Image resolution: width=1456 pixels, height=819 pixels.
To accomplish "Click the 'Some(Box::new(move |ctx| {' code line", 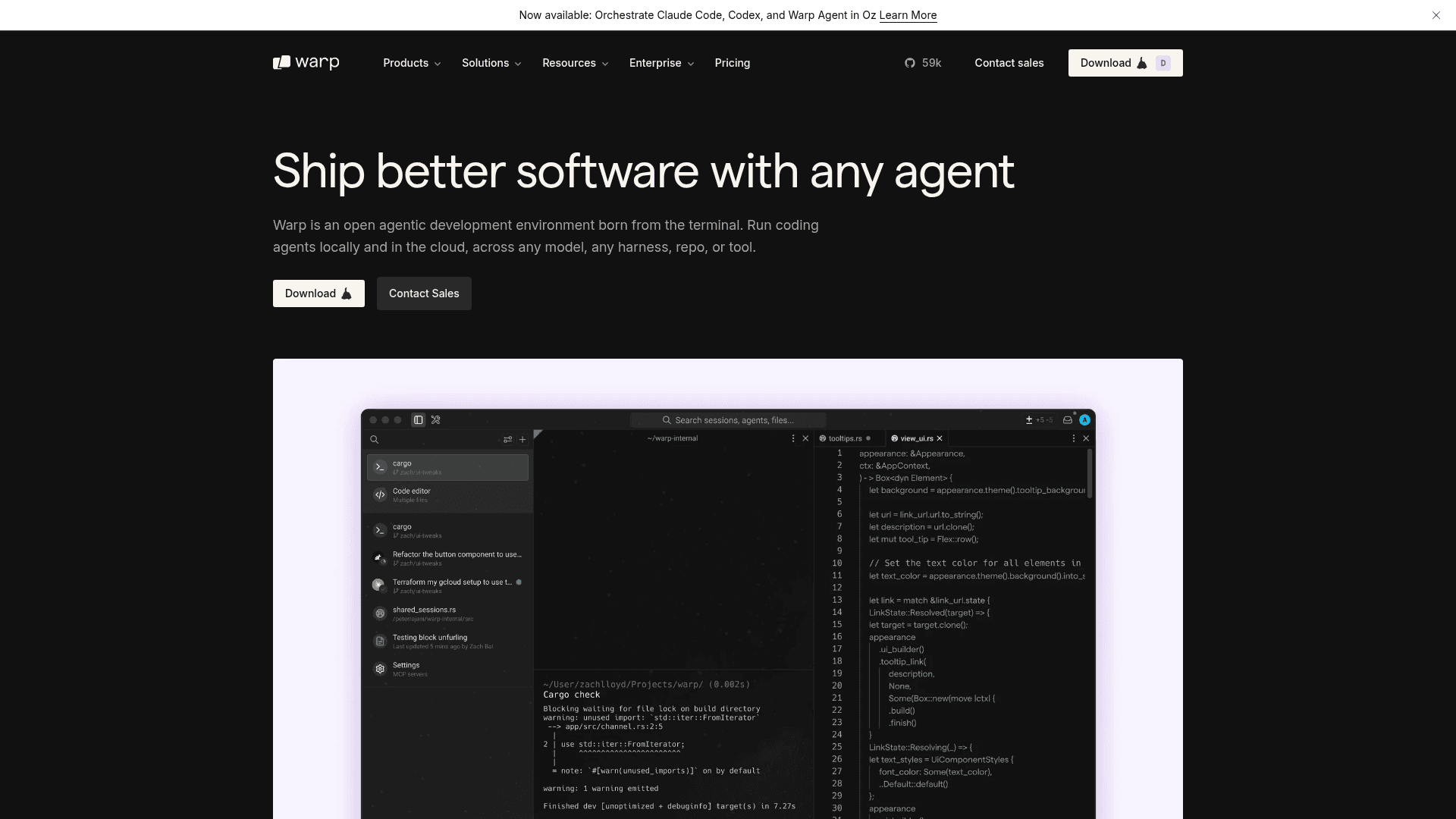I will tap(942, 698).
